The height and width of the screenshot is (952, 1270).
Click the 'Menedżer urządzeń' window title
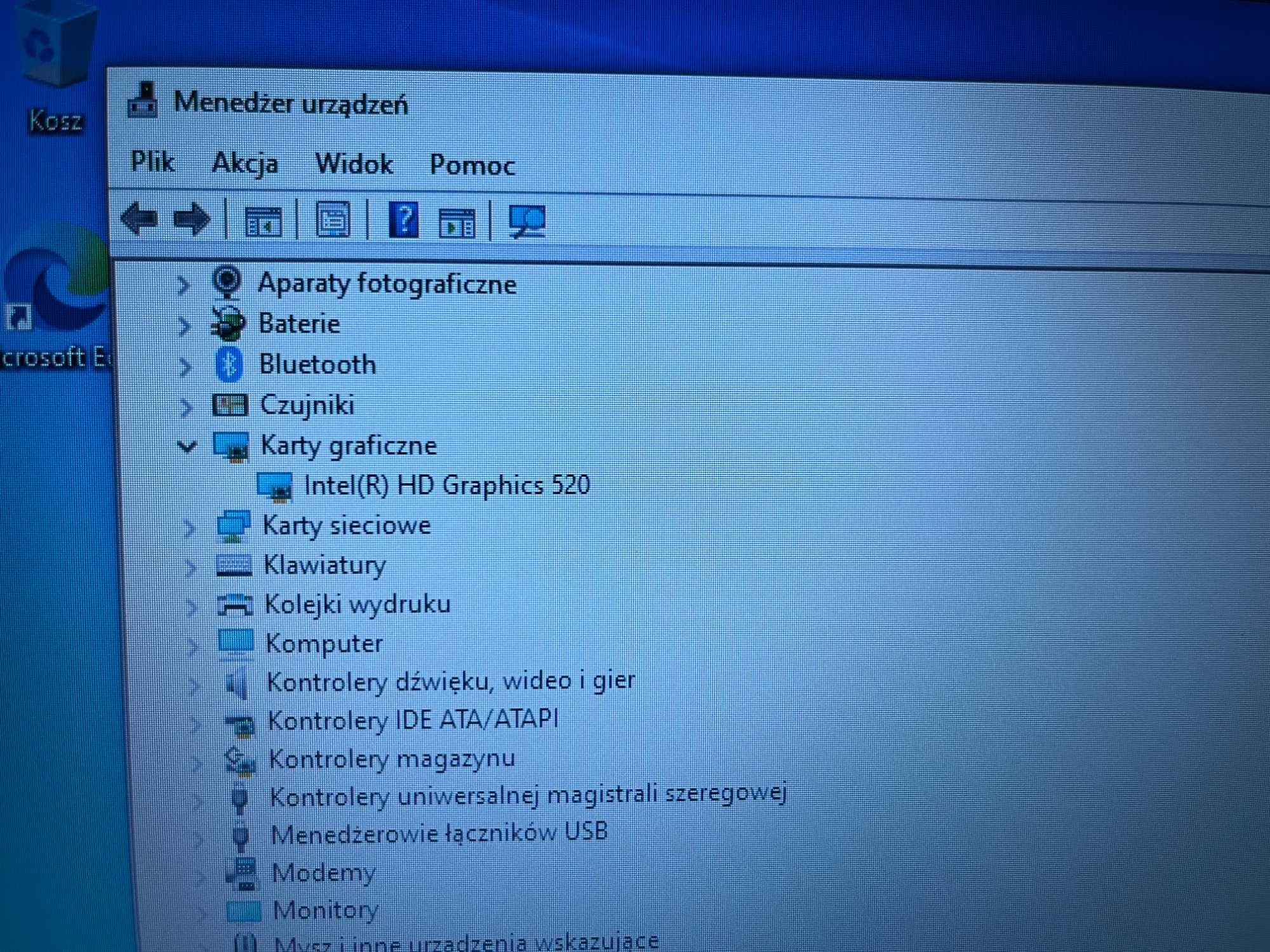click(x=291, y=103)
